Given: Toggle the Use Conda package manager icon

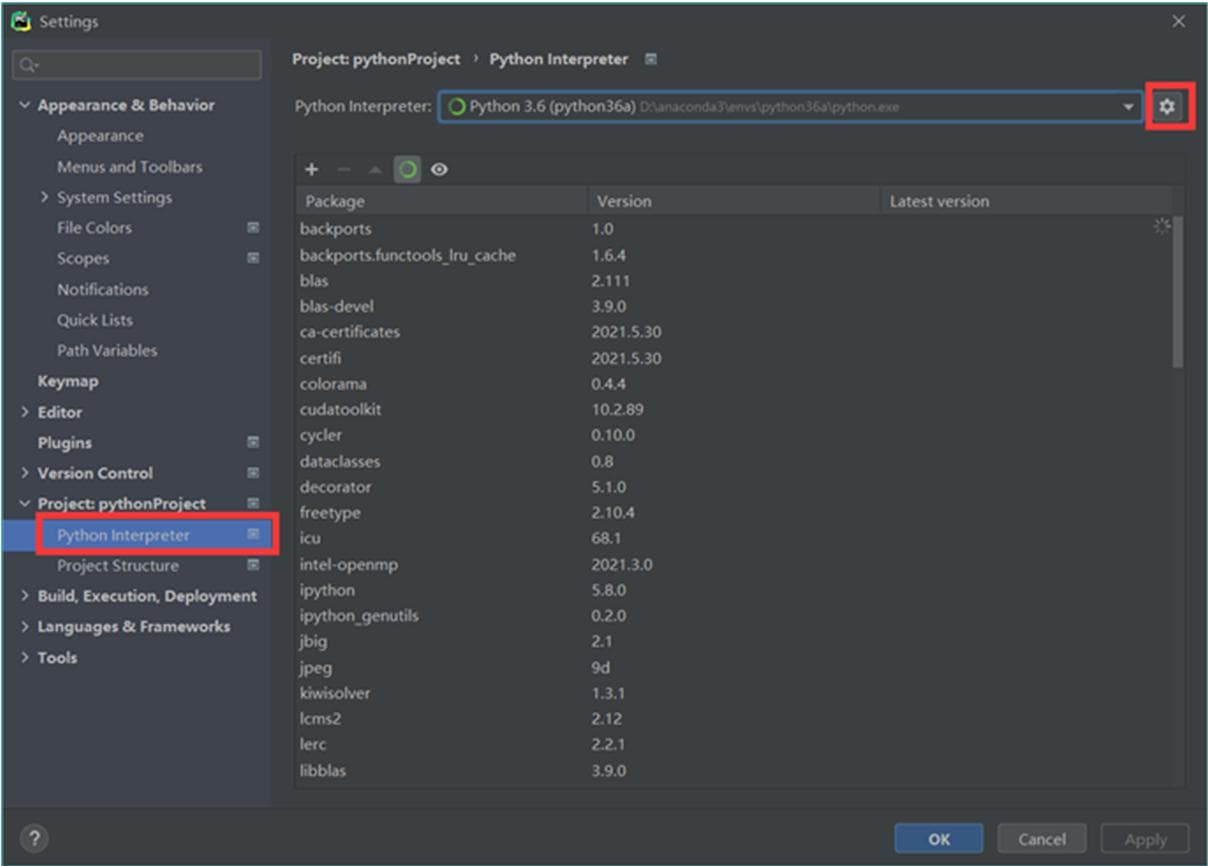Looking at the screenshot, I should (407, 170).
